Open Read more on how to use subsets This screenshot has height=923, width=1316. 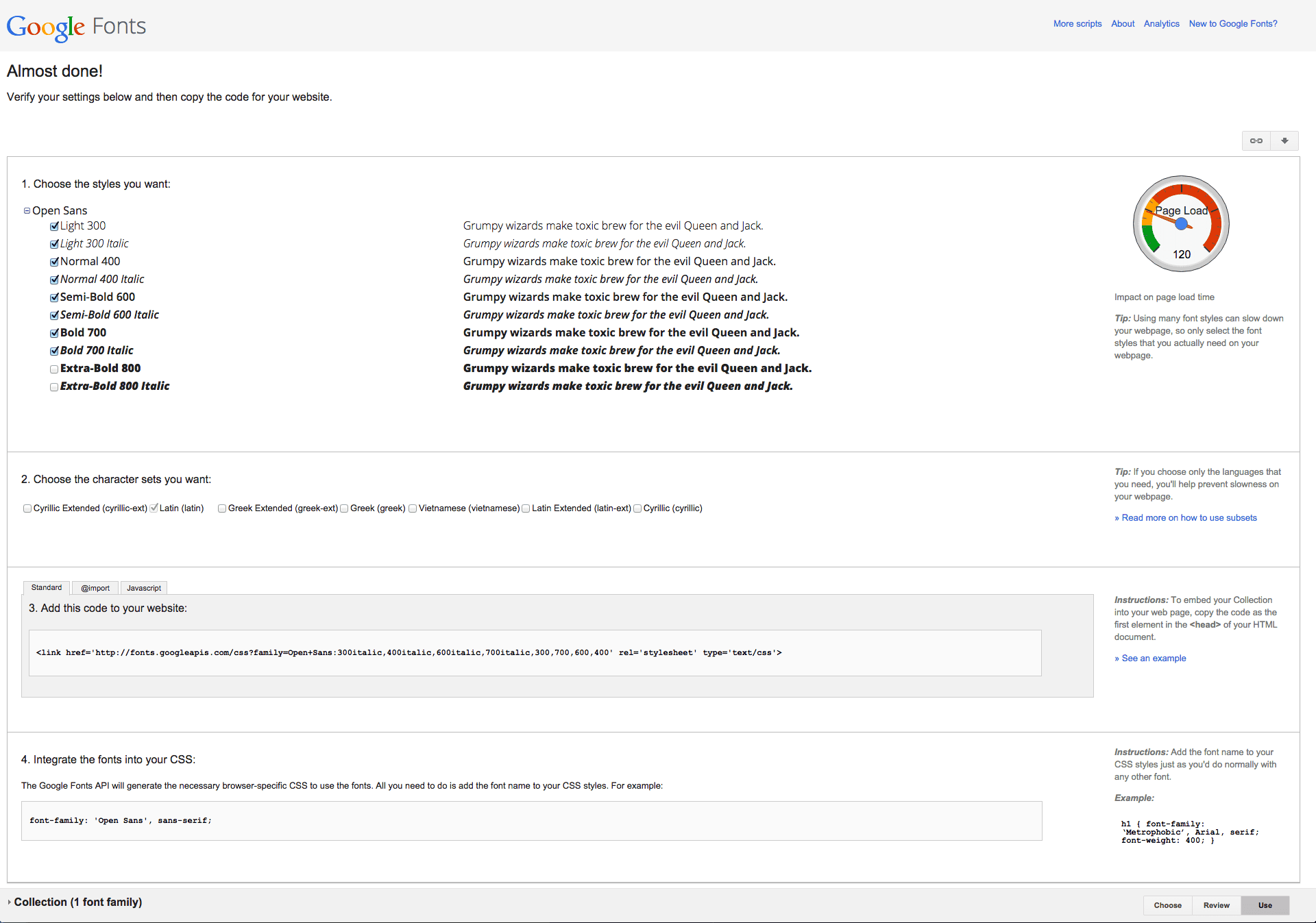point(1186,518)
